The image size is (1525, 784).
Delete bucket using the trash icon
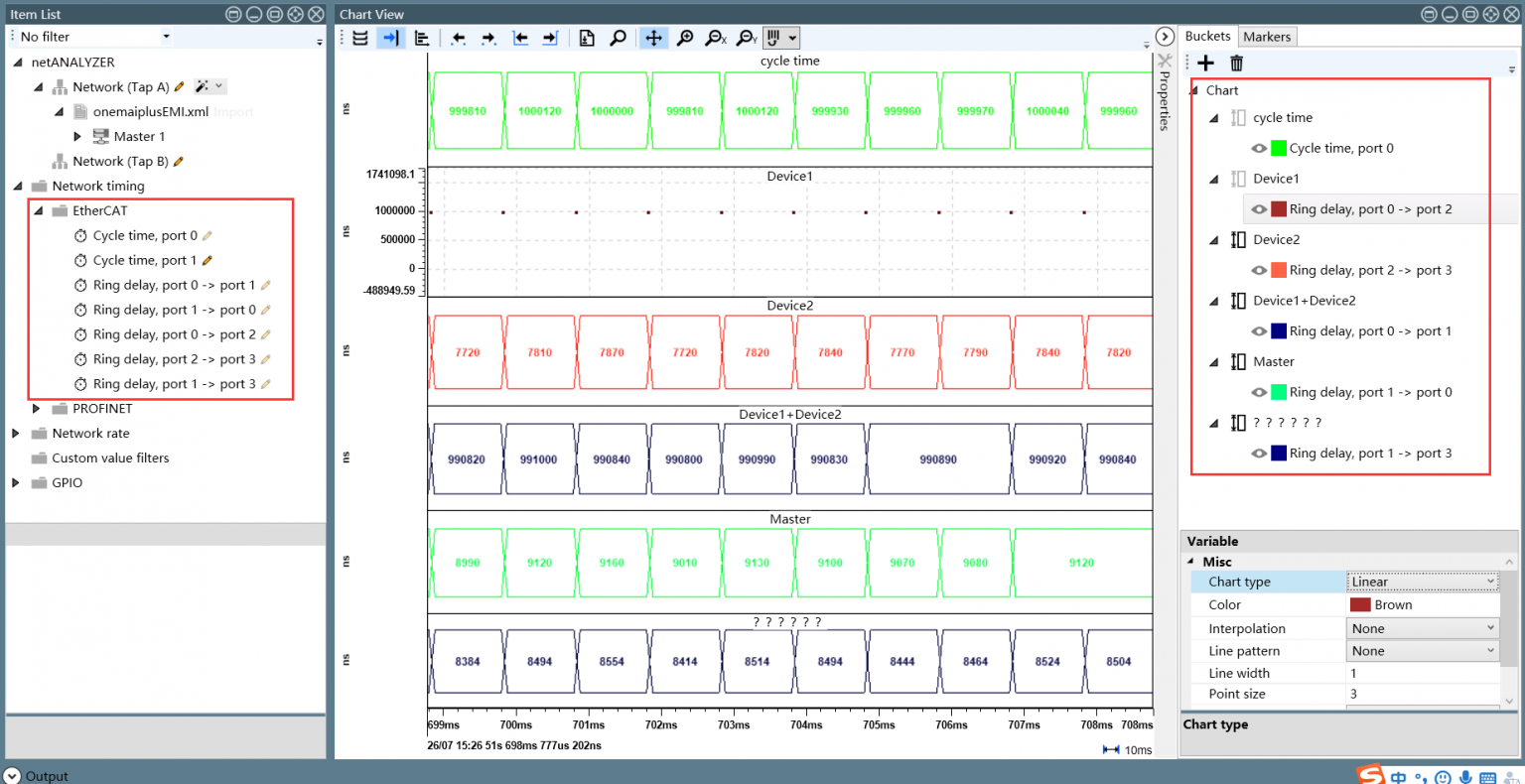(1236, 64)
